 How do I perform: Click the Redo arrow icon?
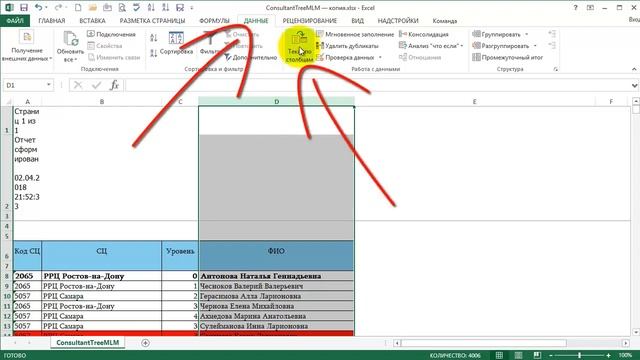pyautogui.click(x=58, y=8)
